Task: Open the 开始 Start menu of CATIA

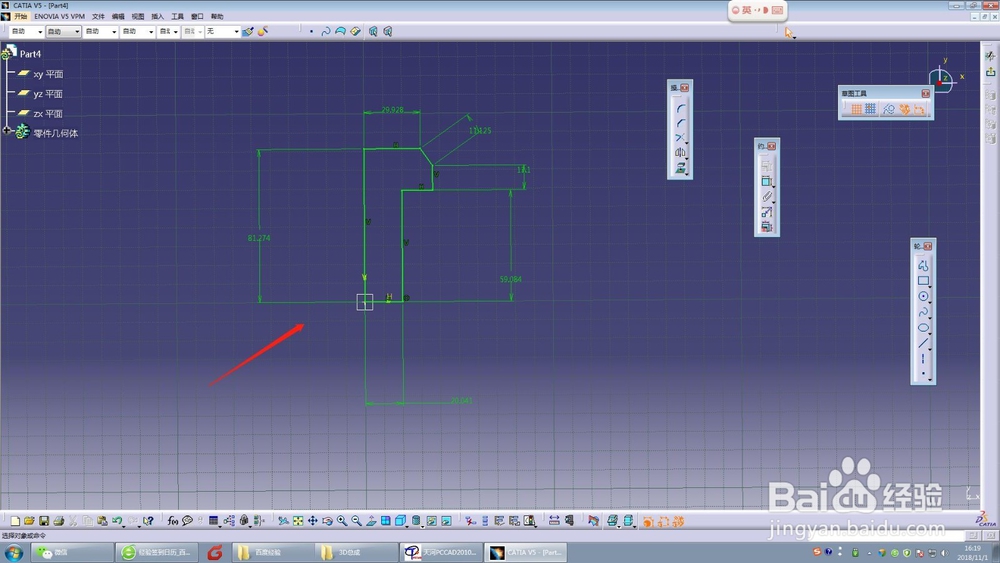Action: coord(20,17)
